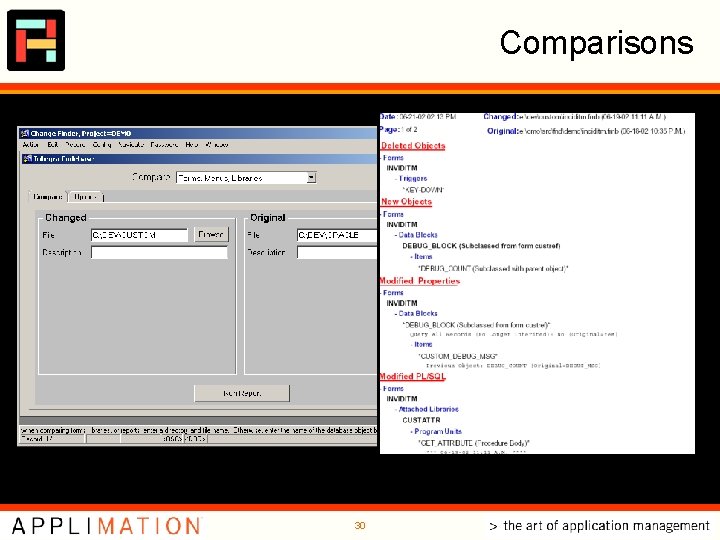Viewport: 720px width, 540px height.
Task: Collapse Forms under Deleted Objects
Action: pyautogui.click(x=392, y=158)
